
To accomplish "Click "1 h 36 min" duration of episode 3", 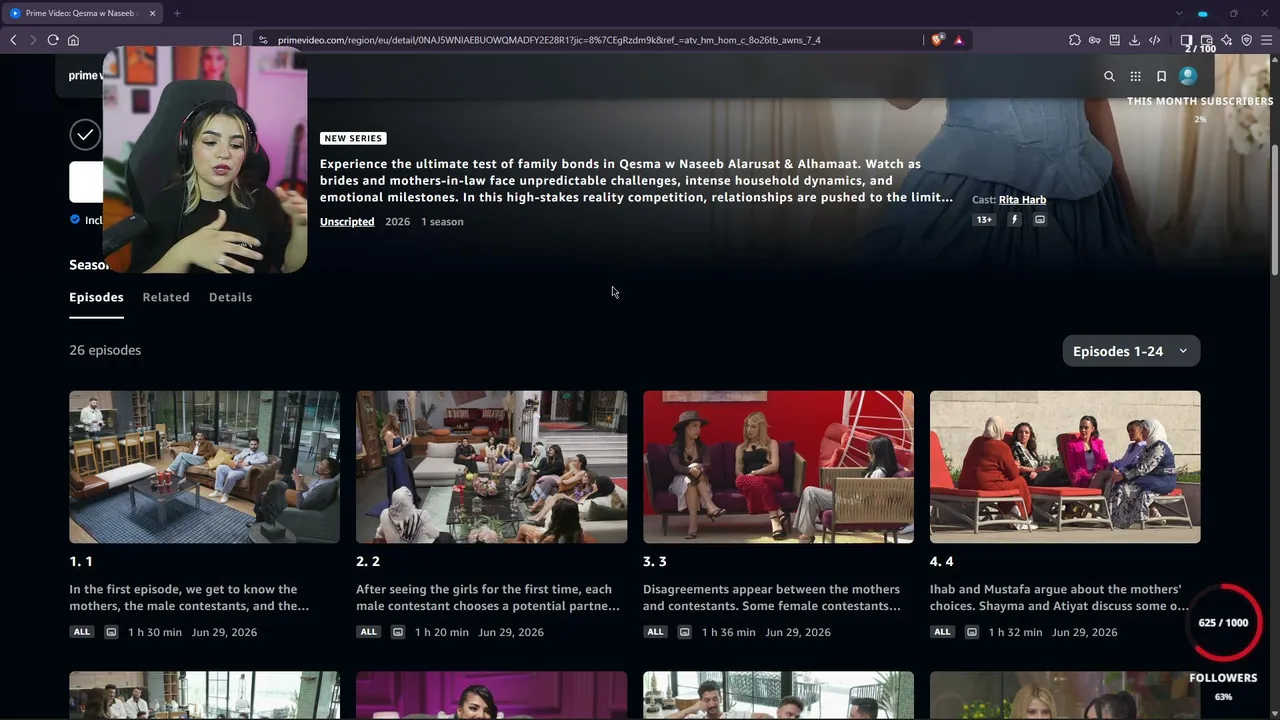I will pos(728,632).
